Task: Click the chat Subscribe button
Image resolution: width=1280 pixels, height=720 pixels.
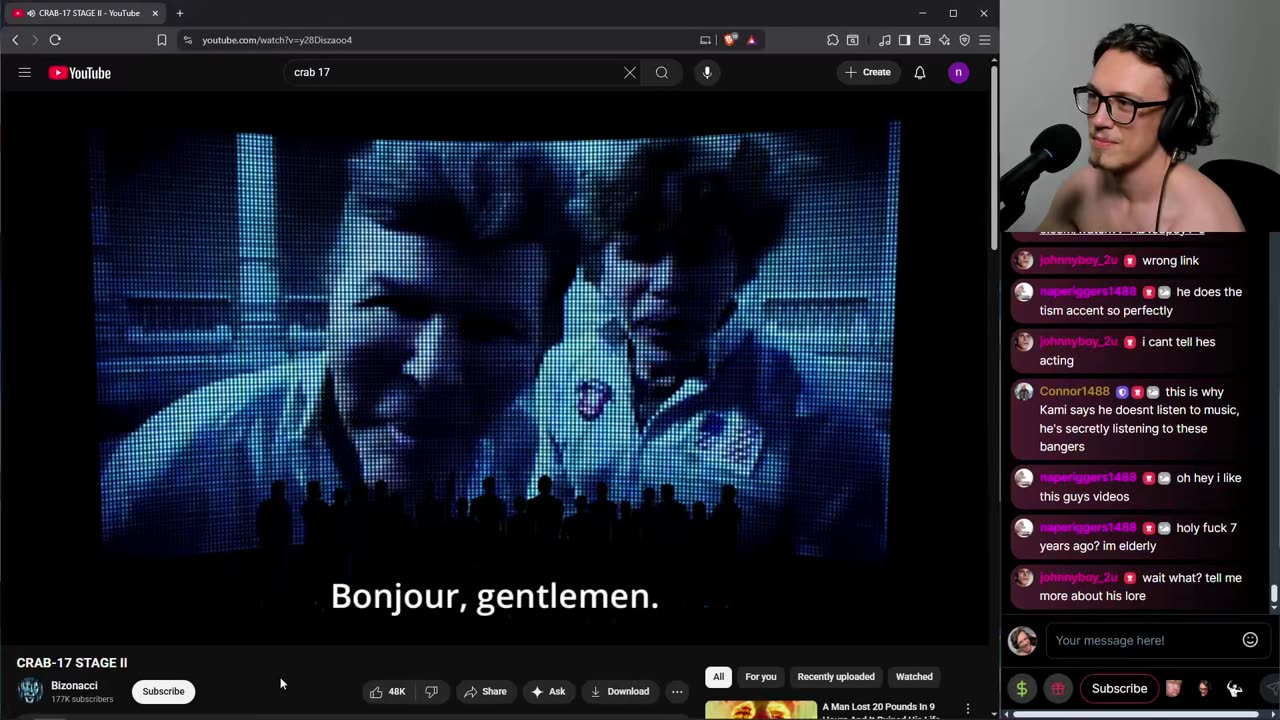Action: (1119, 688)
